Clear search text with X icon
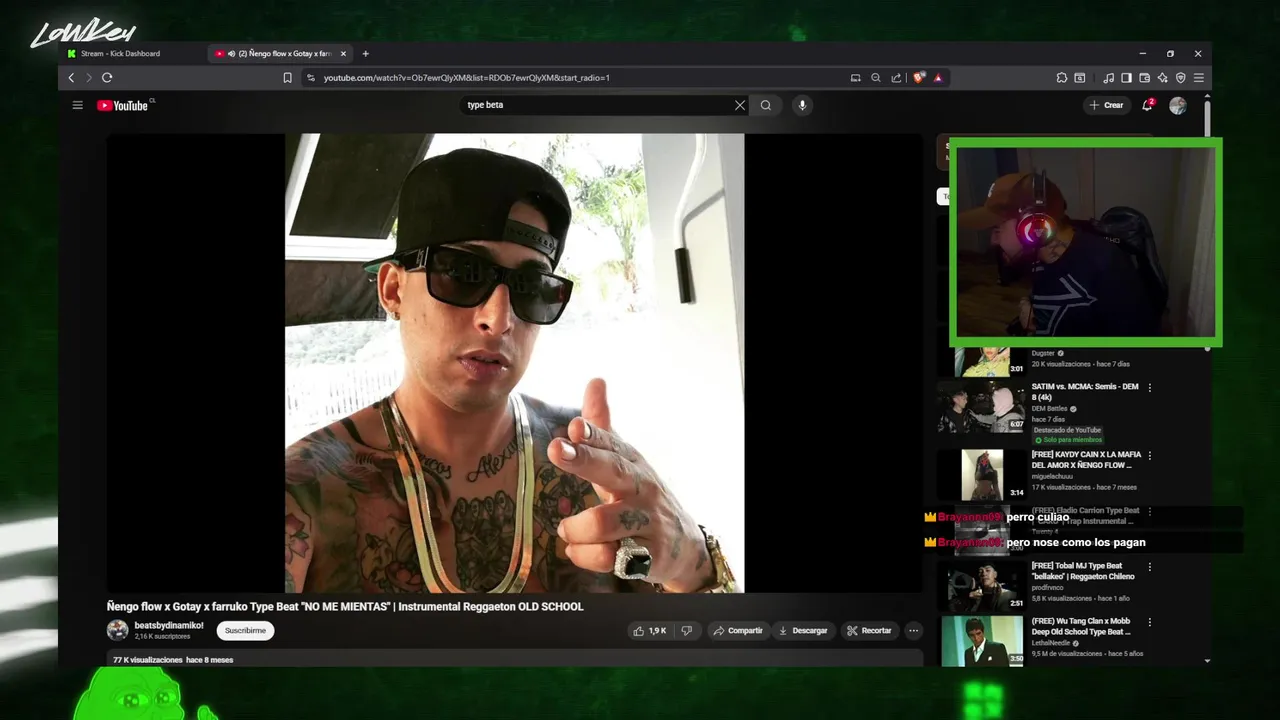This screenshot has width=1280, height=720. [740, 105]
